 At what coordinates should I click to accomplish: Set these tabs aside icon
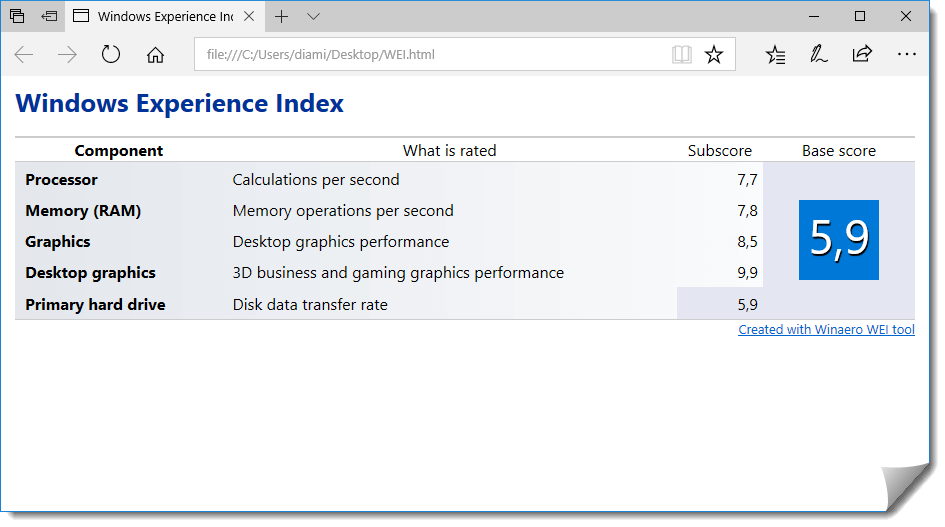pos(49,16)
